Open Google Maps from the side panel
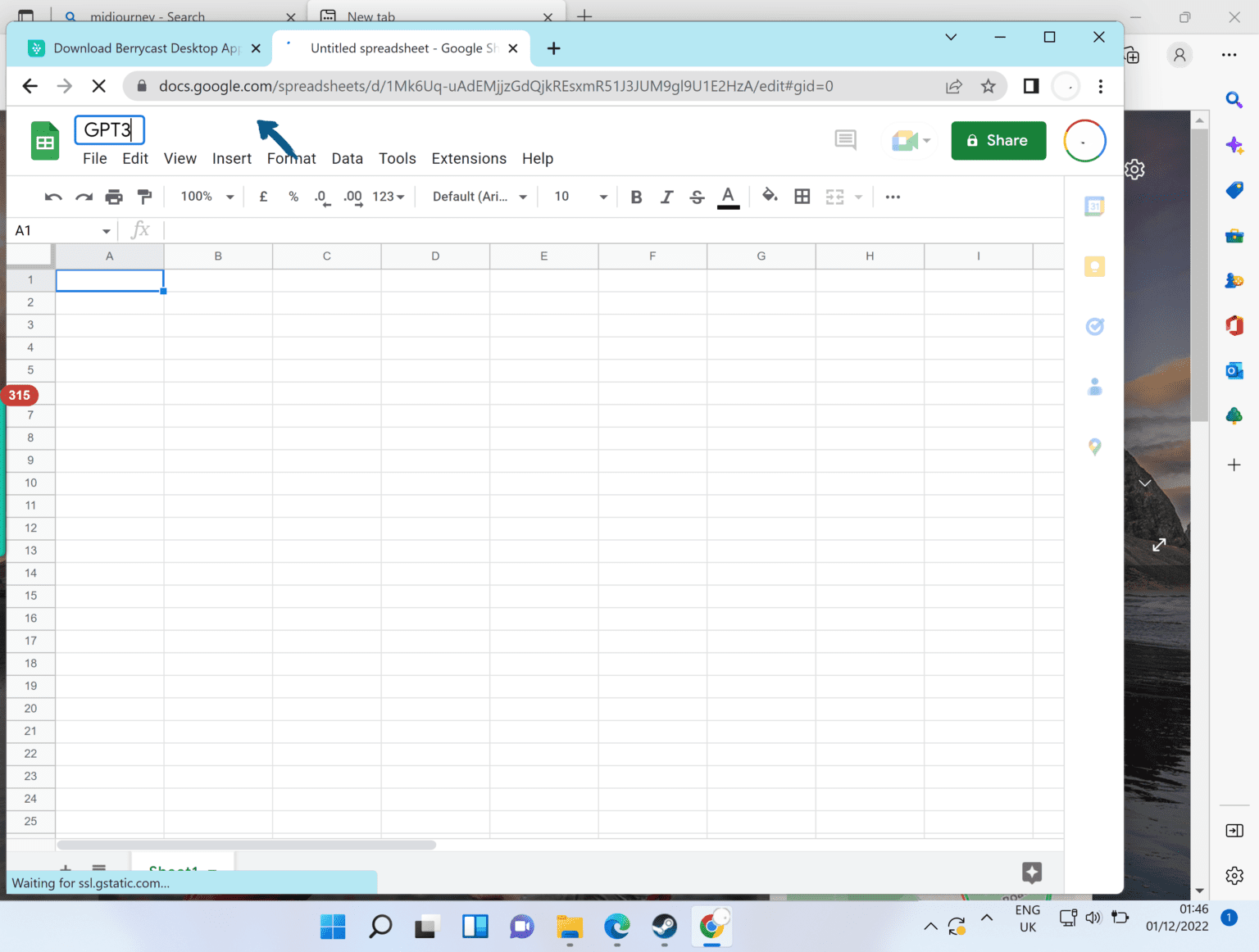 point(1094,447)
